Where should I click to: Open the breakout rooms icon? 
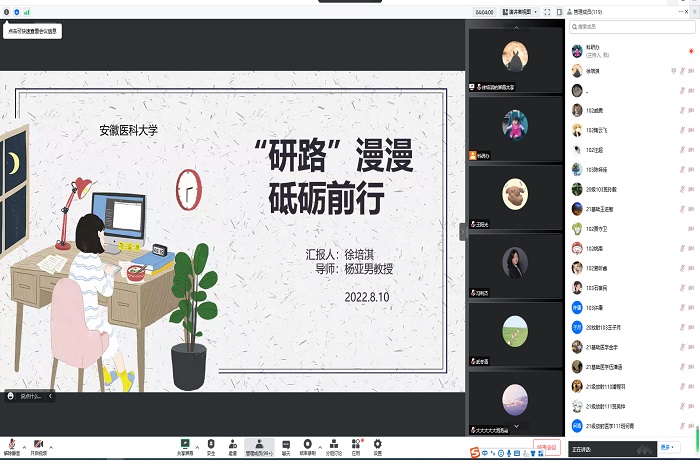click(333, 443)
